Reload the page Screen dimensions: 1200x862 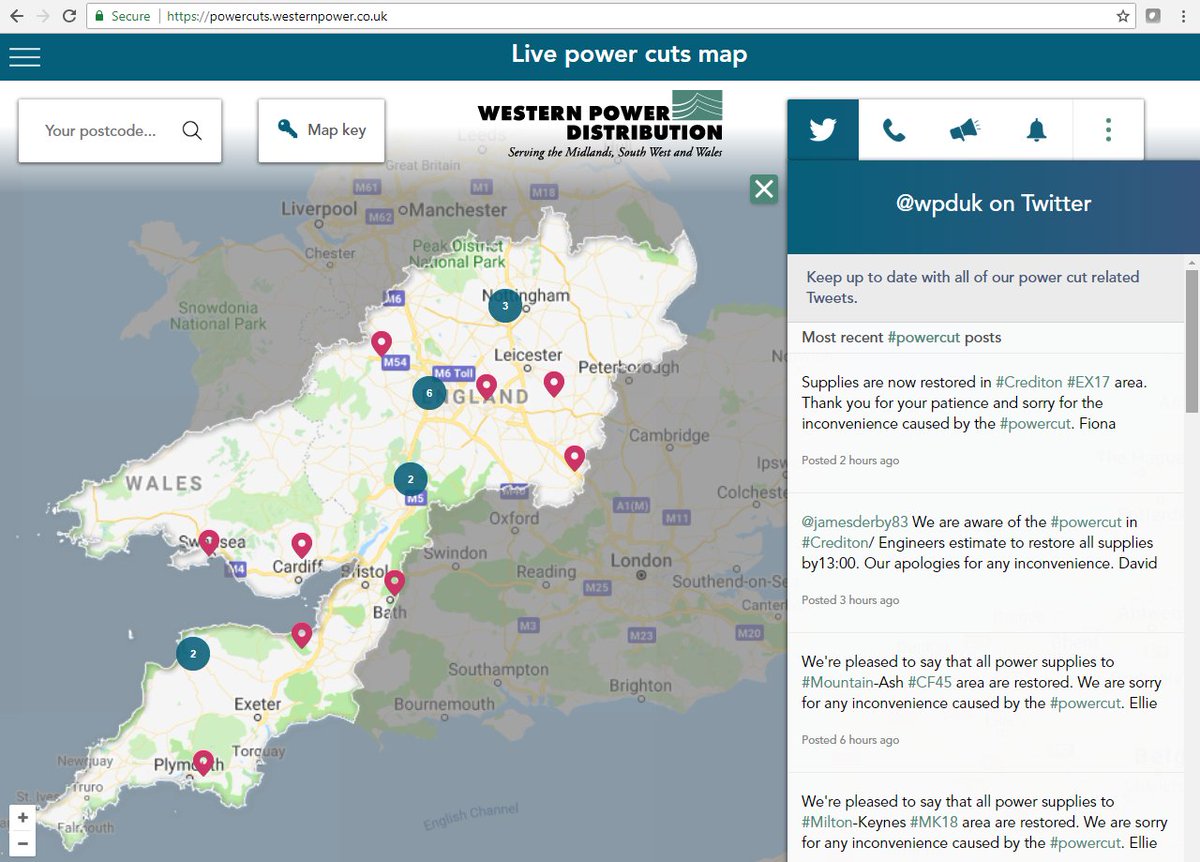click(x=69, y=16)
